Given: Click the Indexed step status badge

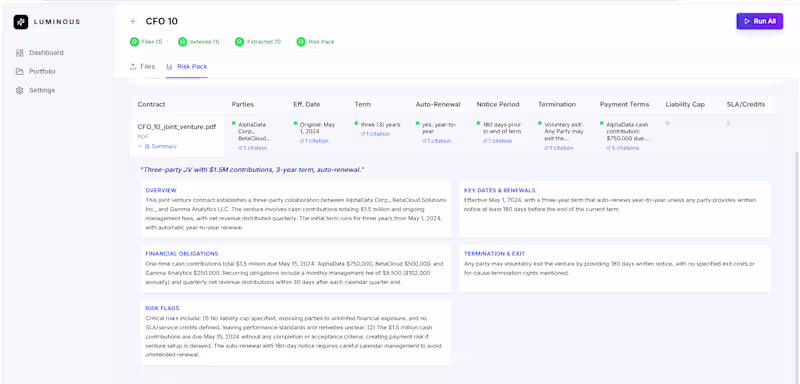Looking at the screenshot, I should click(199, 42).
